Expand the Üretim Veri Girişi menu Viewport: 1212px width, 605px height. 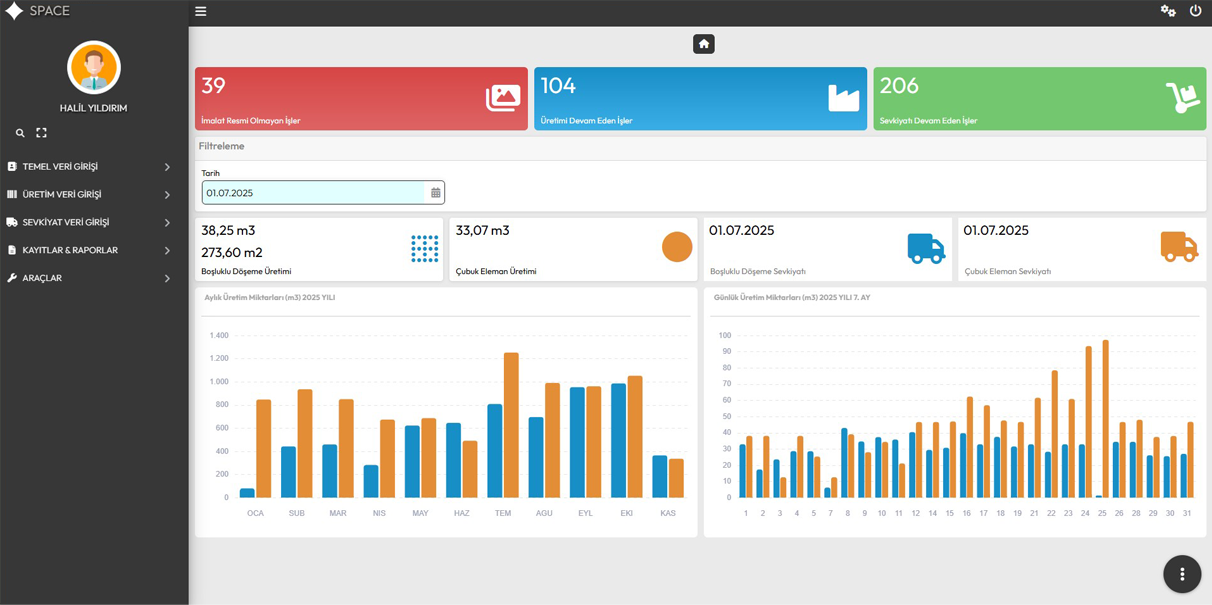[90, 195]
